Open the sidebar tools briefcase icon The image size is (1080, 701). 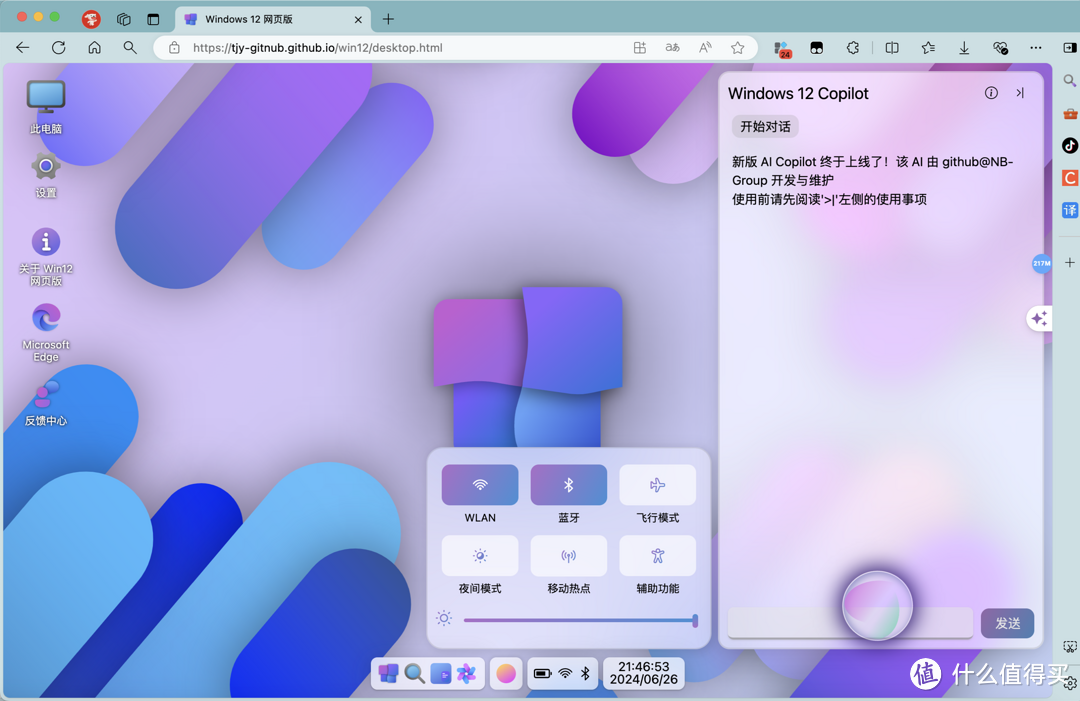coord(1070,114)
